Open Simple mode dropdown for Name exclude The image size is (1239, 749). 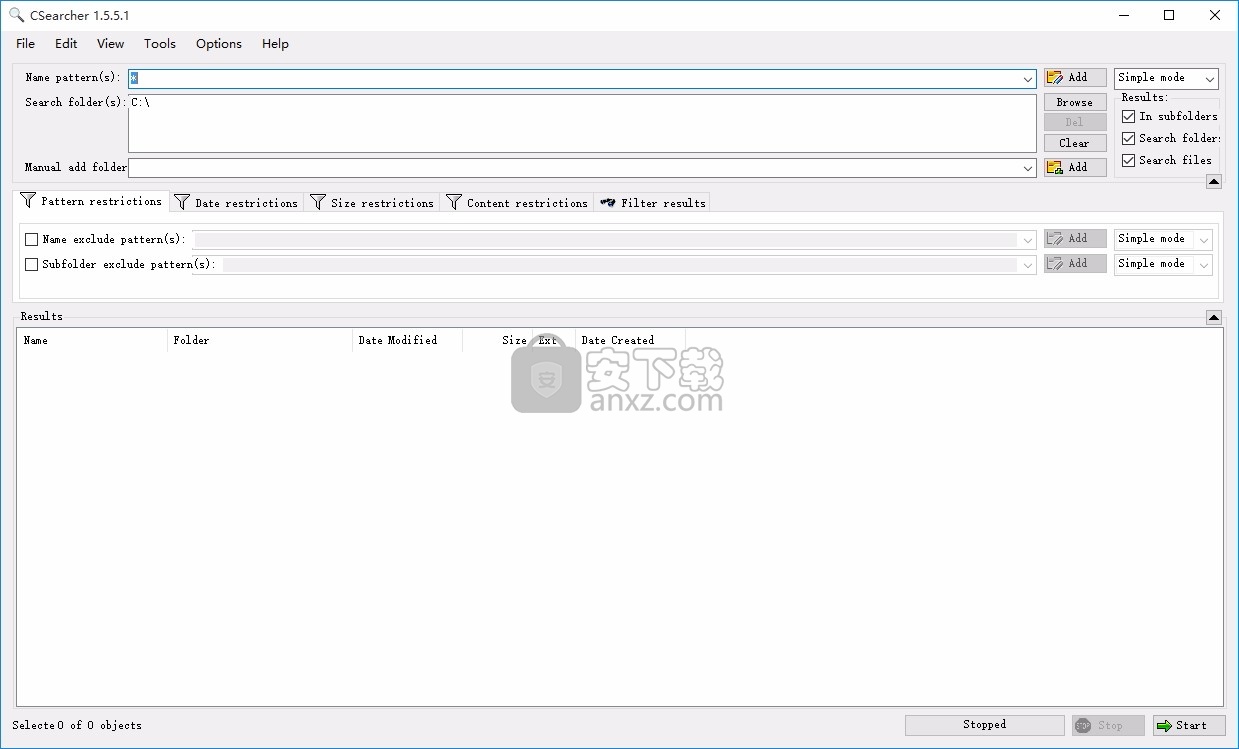[x=1163, y=239]
